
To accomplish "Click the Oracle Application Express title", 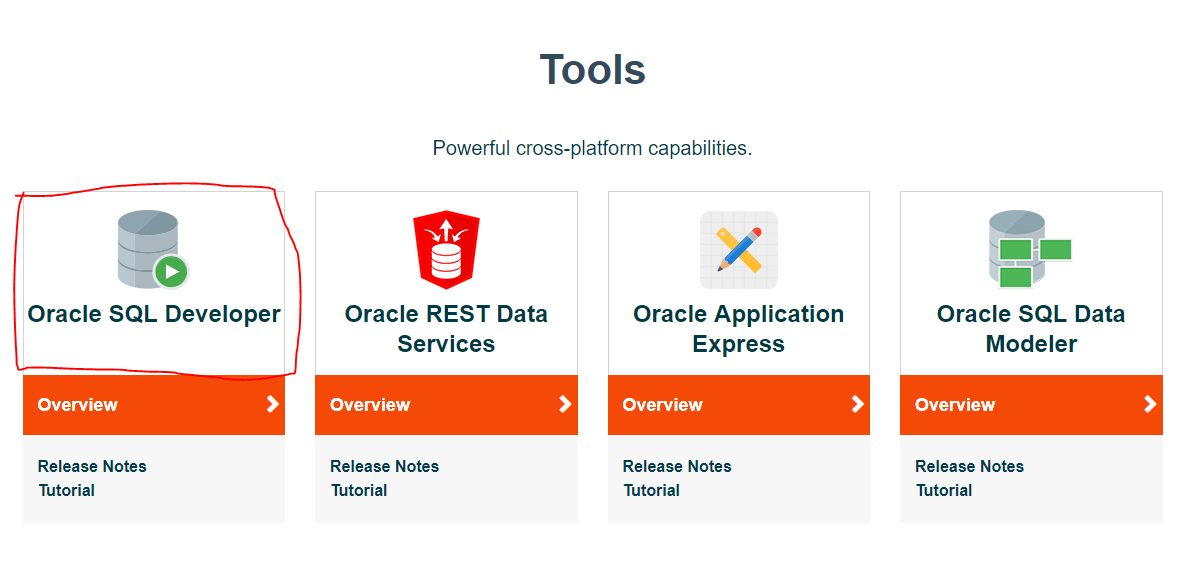I will (739, 329).
